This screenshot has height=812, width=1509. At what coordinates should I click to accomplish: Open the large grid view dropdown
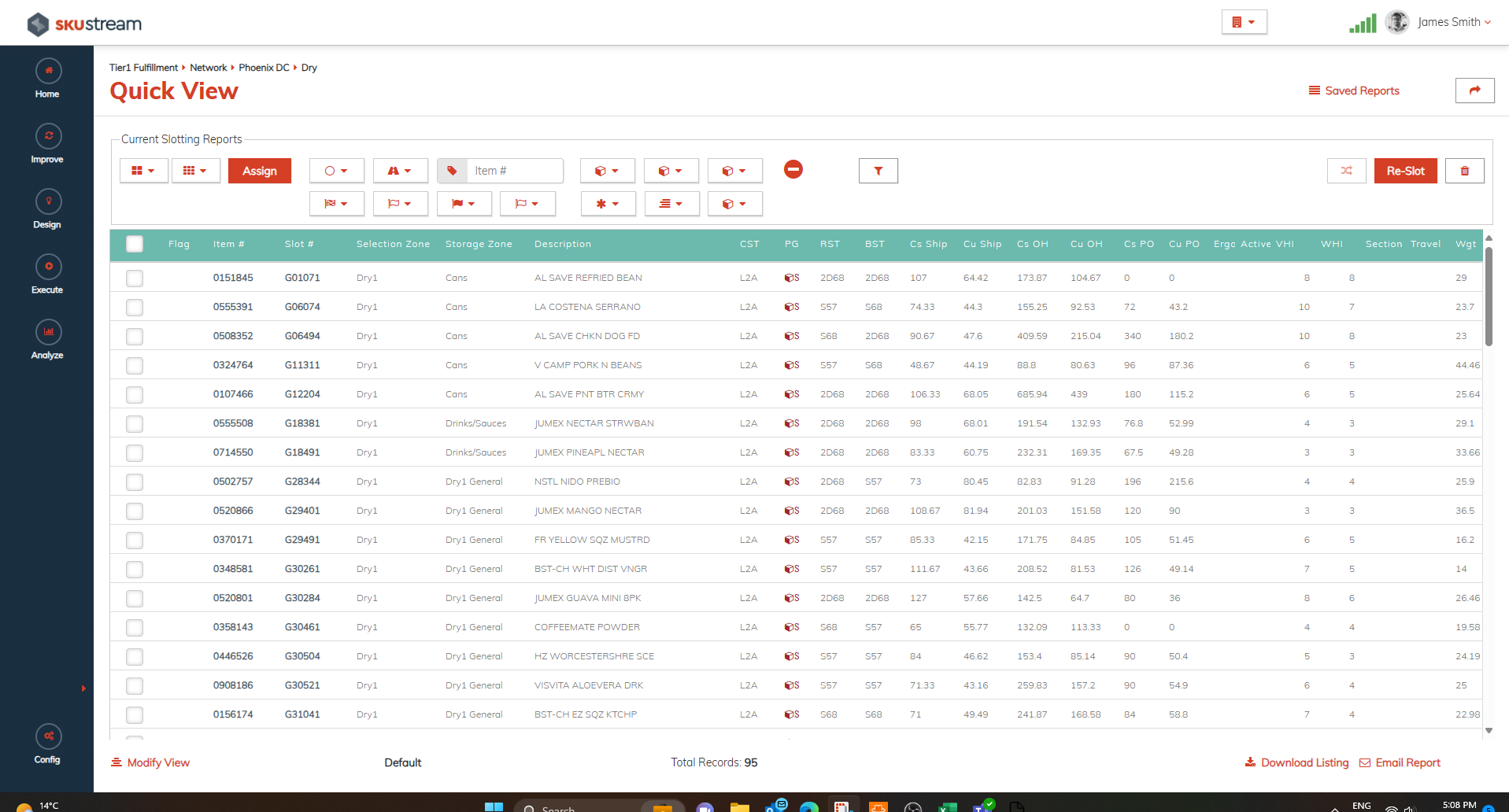tap(143, 171)
